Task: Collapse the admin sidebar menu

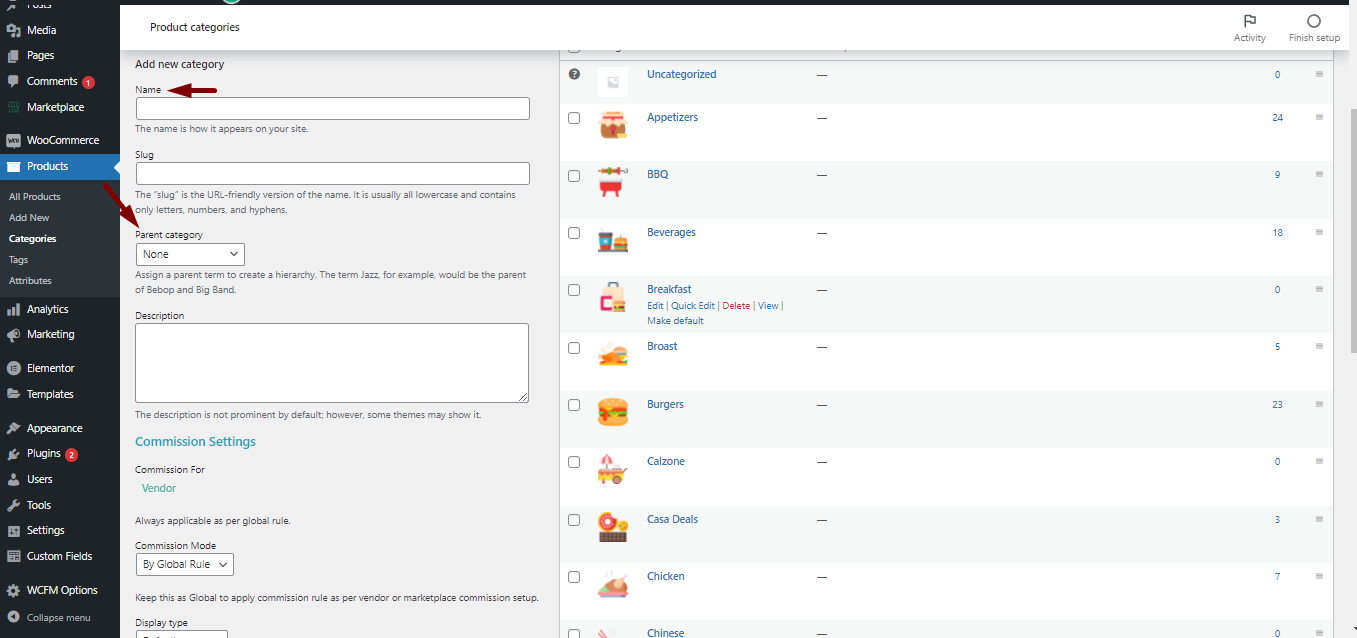Action: pos(50,618)
